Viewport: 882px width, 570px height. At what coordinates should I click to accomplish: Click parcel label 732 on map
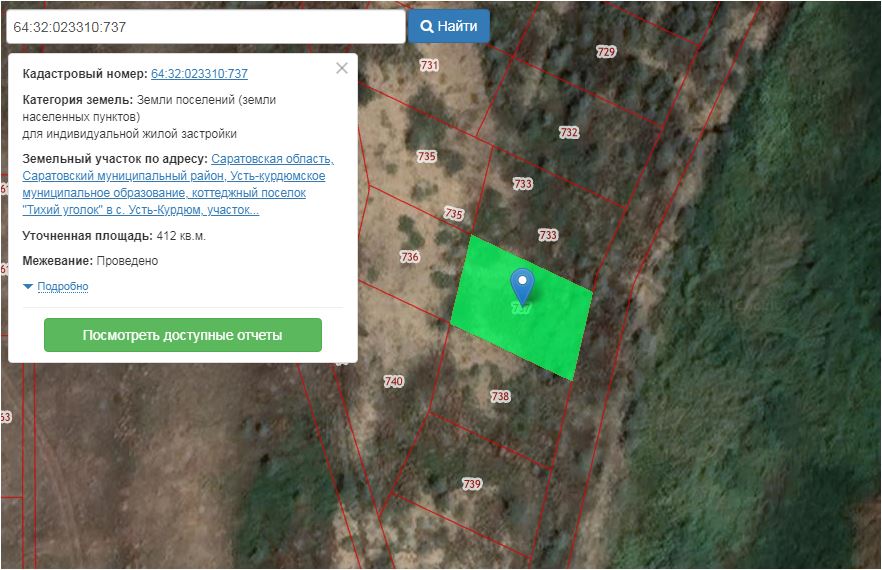pyautogui.click(x=569, y=132)
